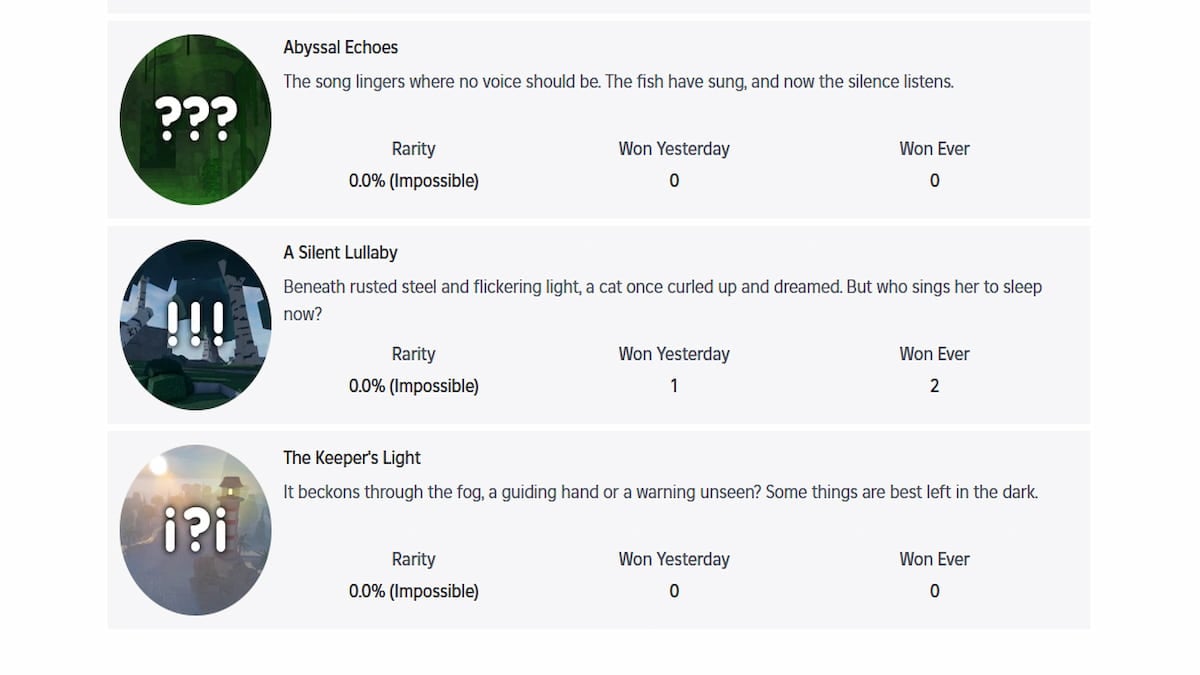This screenshot has width=1200, height=675.
Task: Select Abyssal Echoes rarity value 0.0% (Impossible)
Action: pos(413,181)
